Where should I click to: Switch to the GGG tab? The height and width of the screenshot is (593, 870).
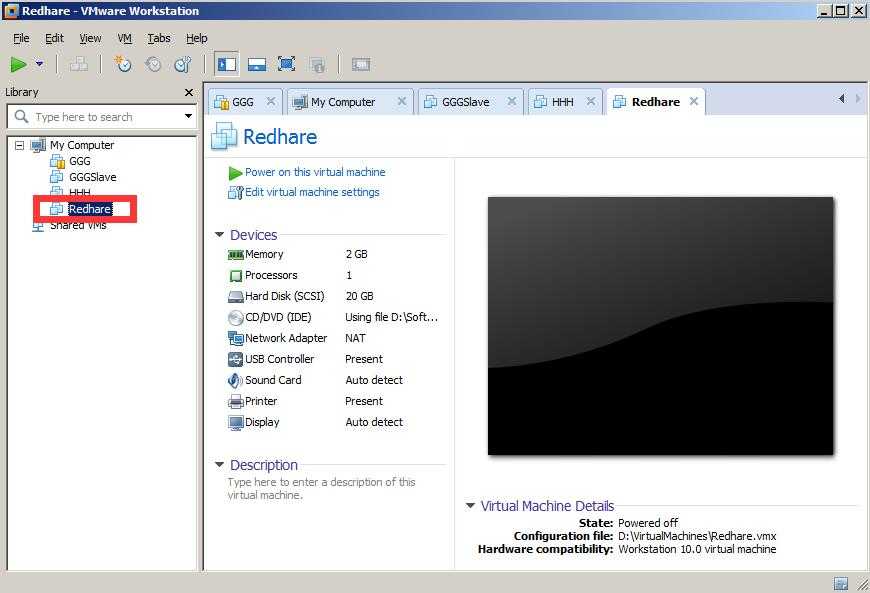click(x=242, y=102)
